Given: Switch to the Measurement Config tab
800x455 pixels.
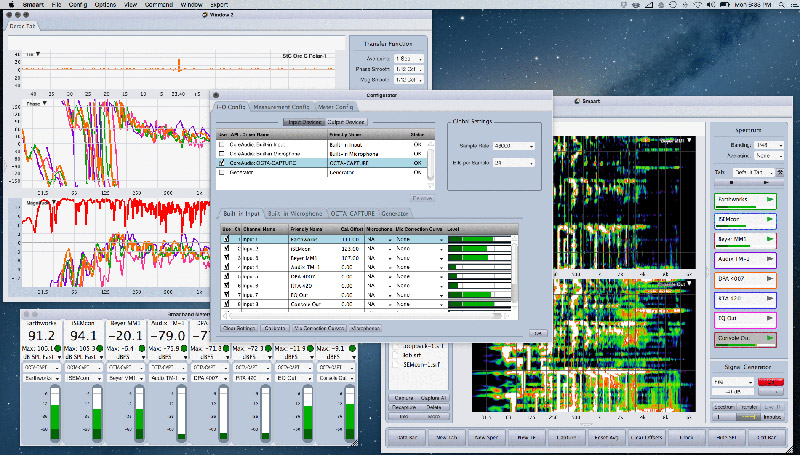Looking at the screenshot, I should tap(281, 107).
